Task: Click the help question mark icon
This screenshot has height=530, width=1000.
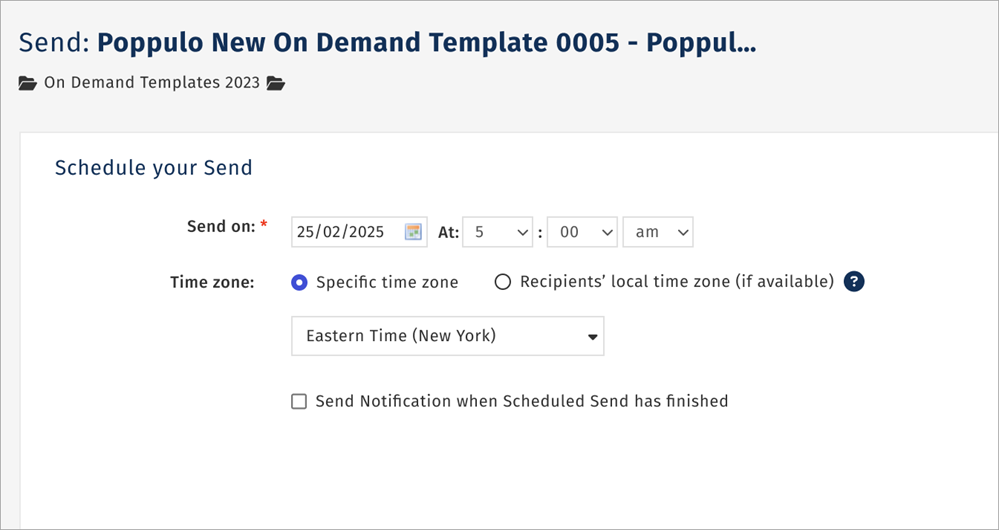Action: click(854, 282)
